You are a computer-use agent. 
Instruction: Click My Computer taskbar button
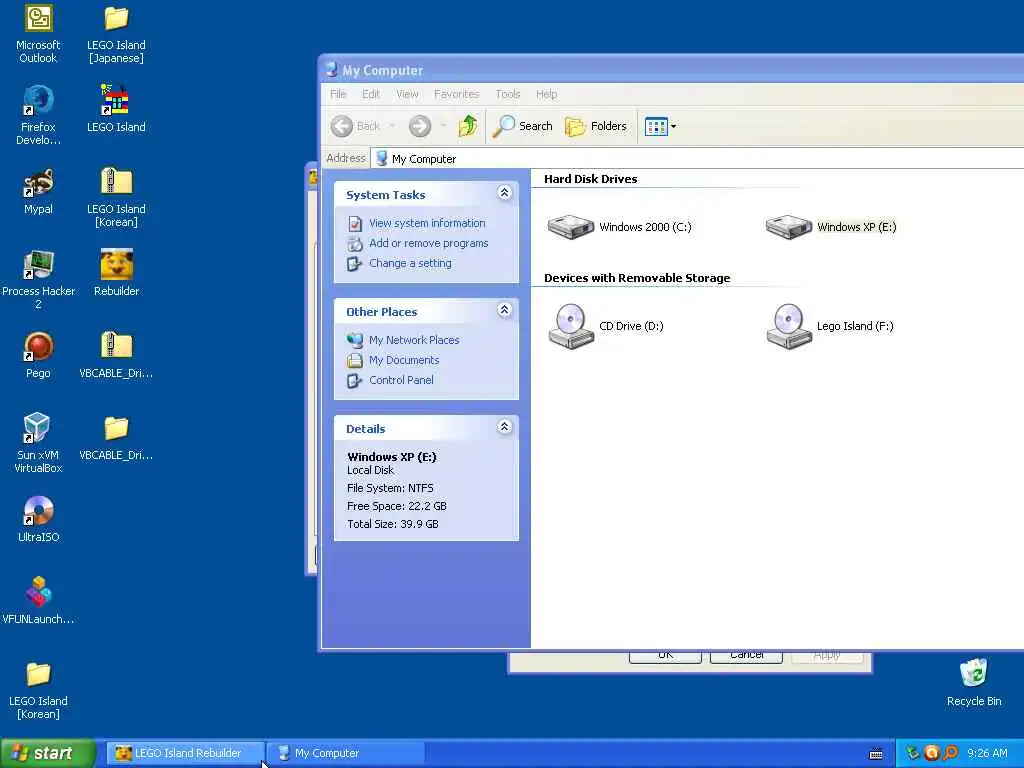pyautogui.click(x=346, y=753)
